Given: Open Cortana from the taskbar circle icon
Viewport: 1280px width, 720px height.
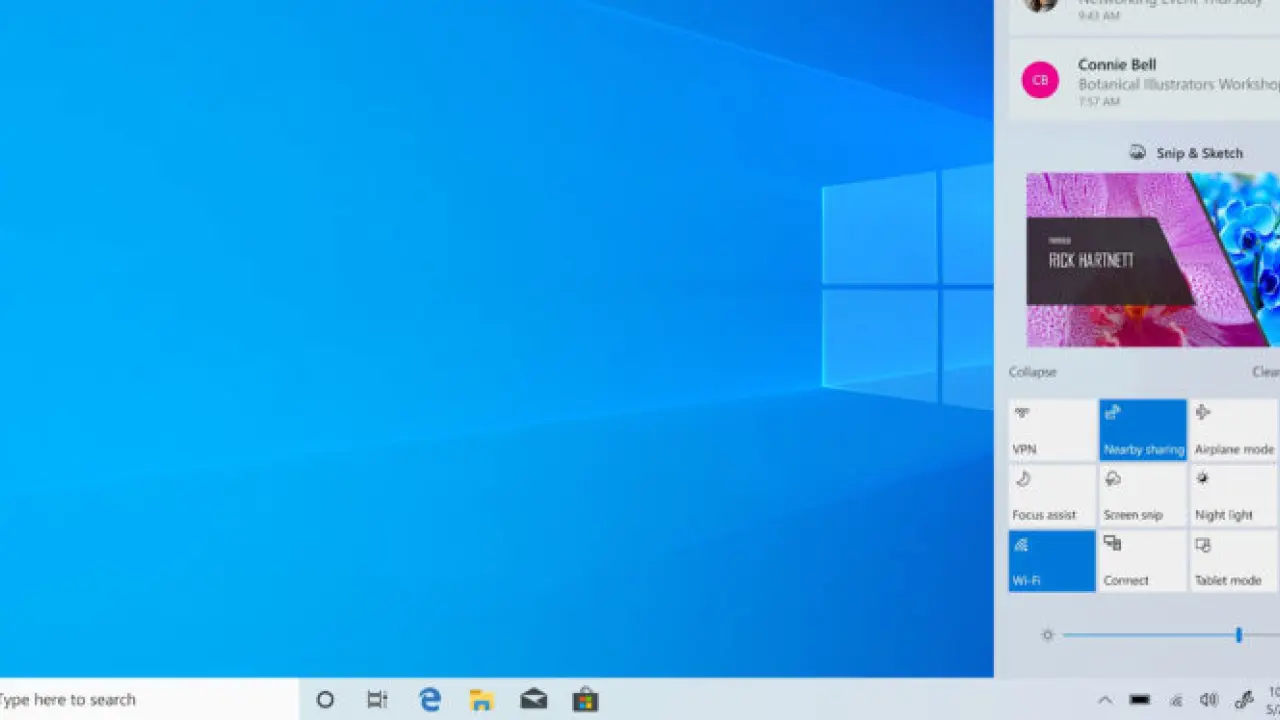Looking at the screenshot, I should 325,700.
